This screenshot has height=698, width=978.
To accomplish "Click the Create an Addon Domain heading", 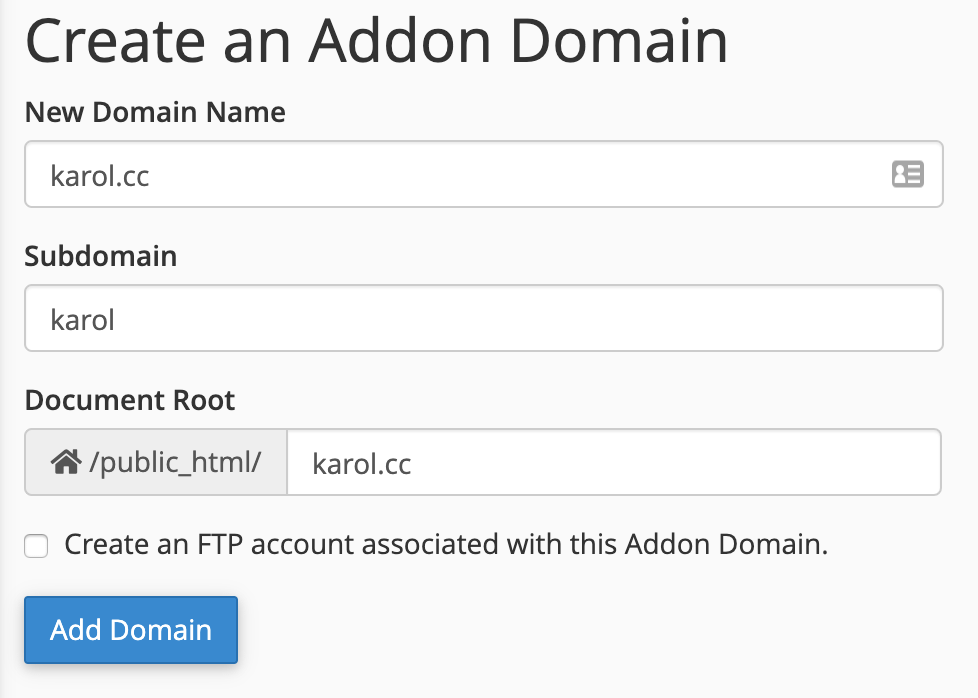I will click(377, 41).
